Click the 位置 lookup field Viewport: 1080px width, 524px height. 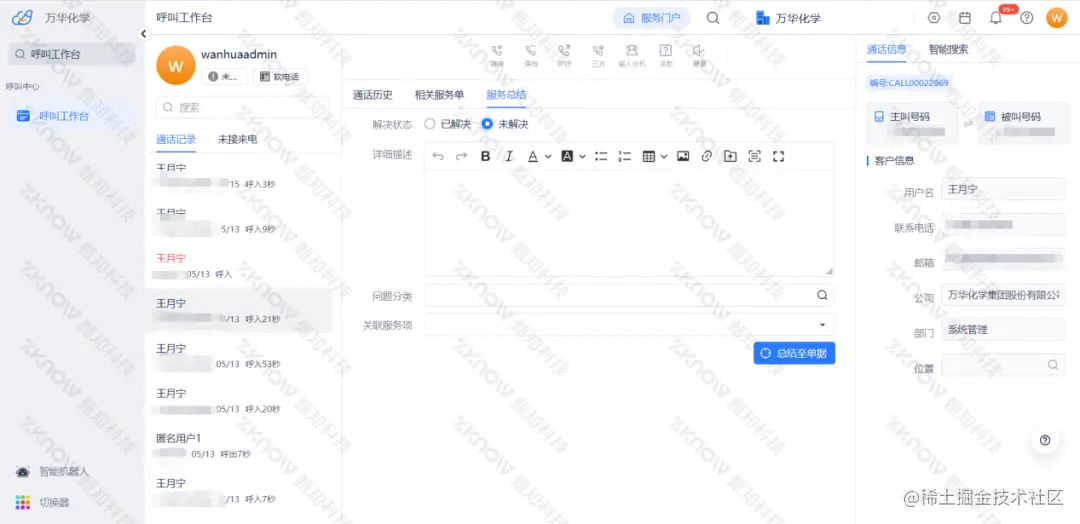[1004, 365]
